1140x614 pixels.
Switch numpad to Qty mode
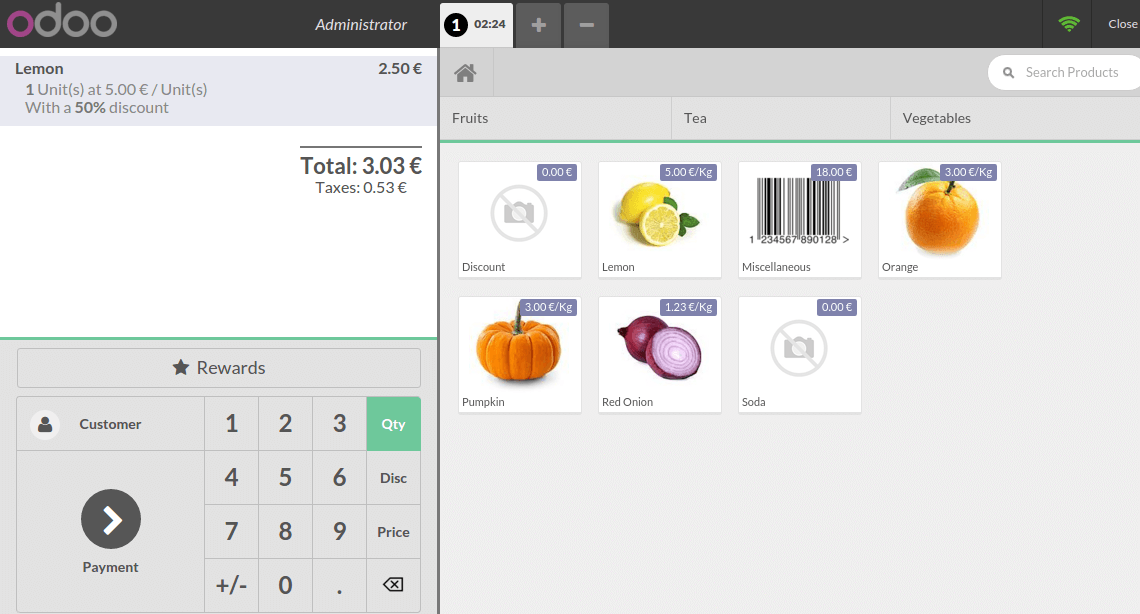pyautogui.click(x=393, y=423)
